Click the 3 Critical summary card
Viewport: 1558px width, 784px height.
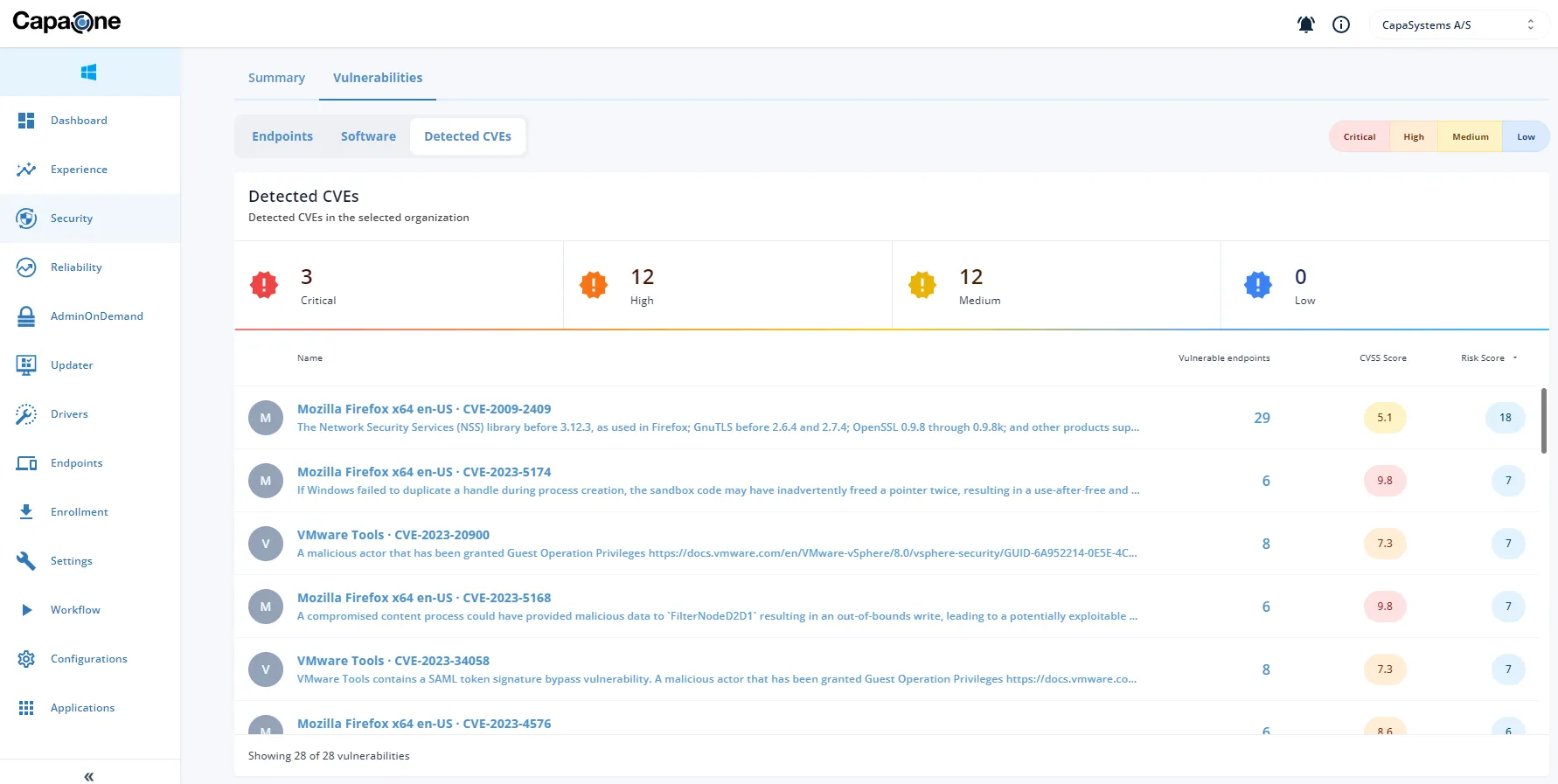(x=399, y=285)
